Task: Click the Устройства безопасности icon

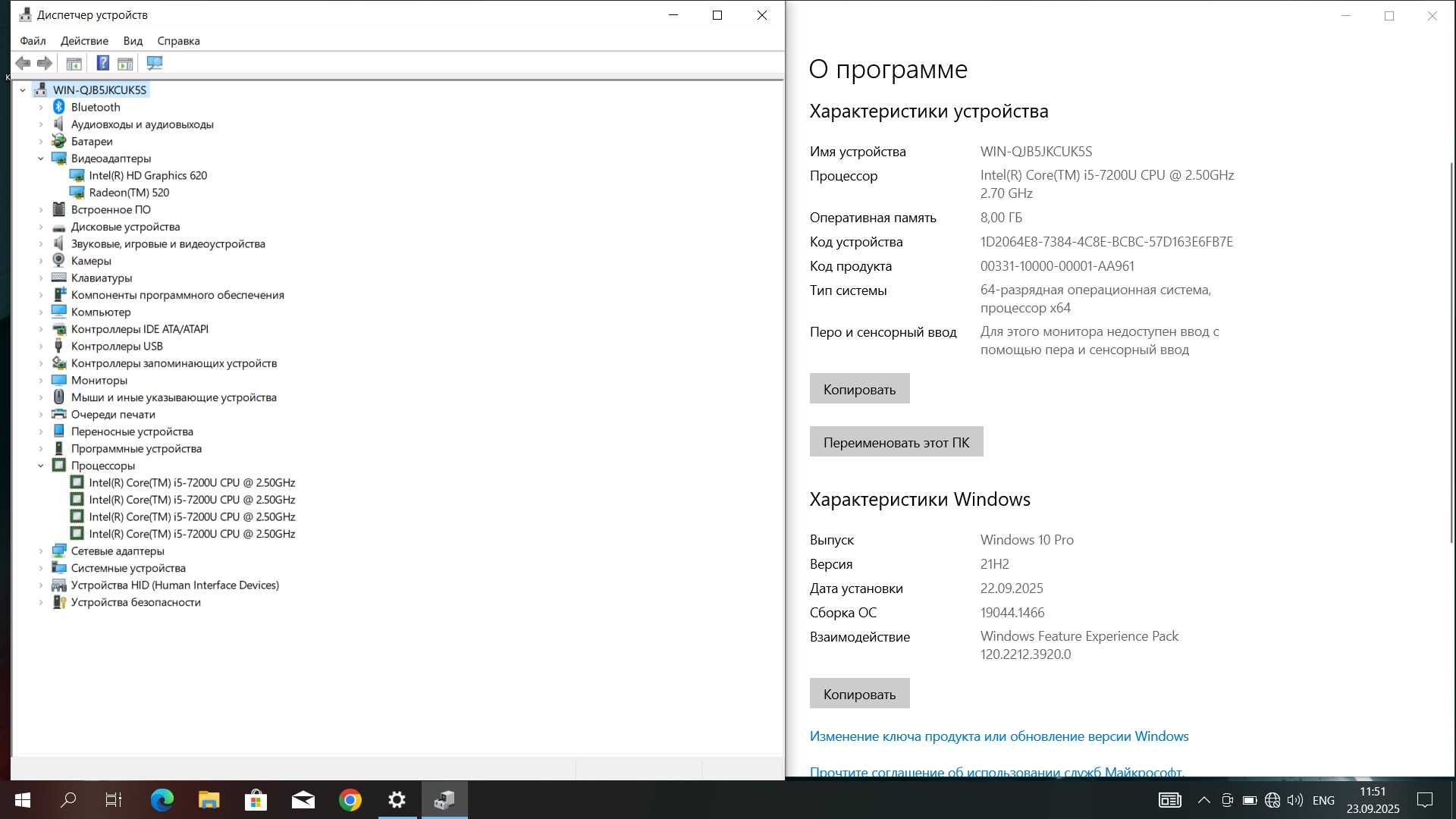Action: pyautogui.click(x=59, y=602)
